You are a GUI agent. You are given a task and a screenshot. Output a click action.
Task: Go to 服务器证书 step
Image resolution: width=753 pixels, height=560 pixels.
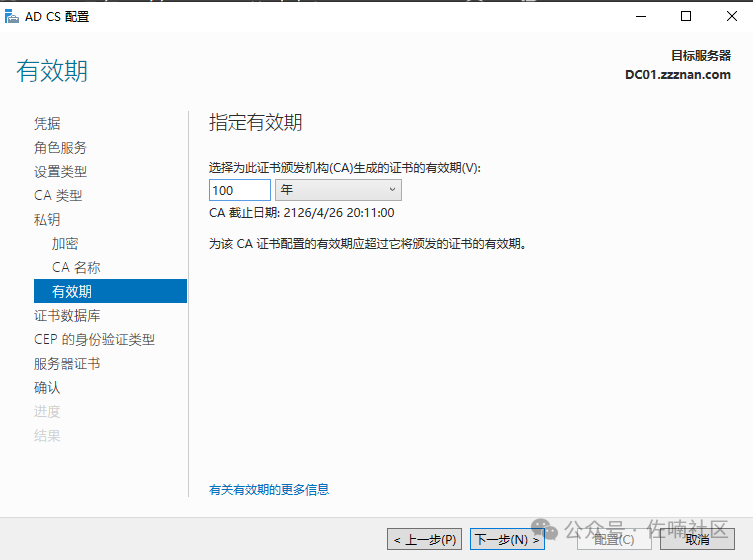click(x=67, y=364)
